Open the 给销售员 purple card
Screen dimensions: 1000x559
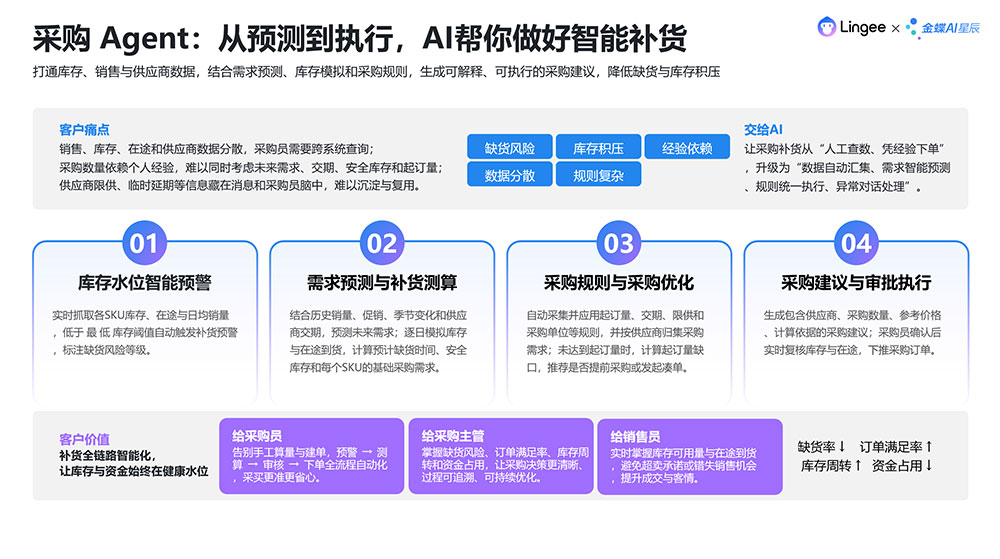pos(690,456)
